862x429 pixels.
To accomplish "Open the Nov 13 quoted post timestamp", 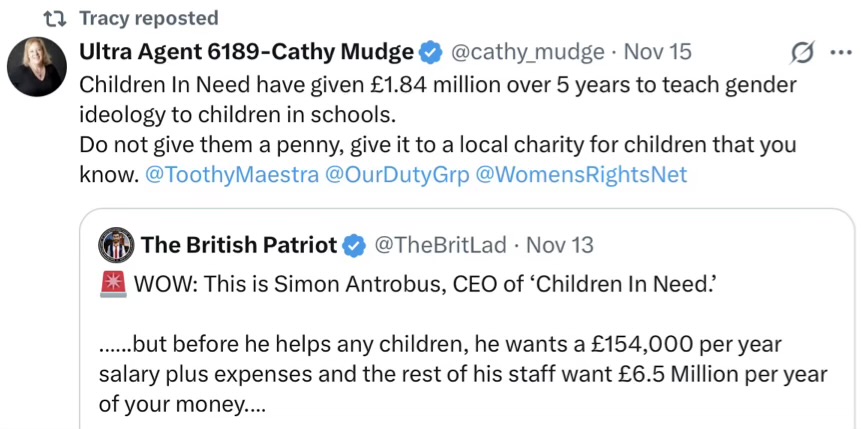I will (559, 244).
